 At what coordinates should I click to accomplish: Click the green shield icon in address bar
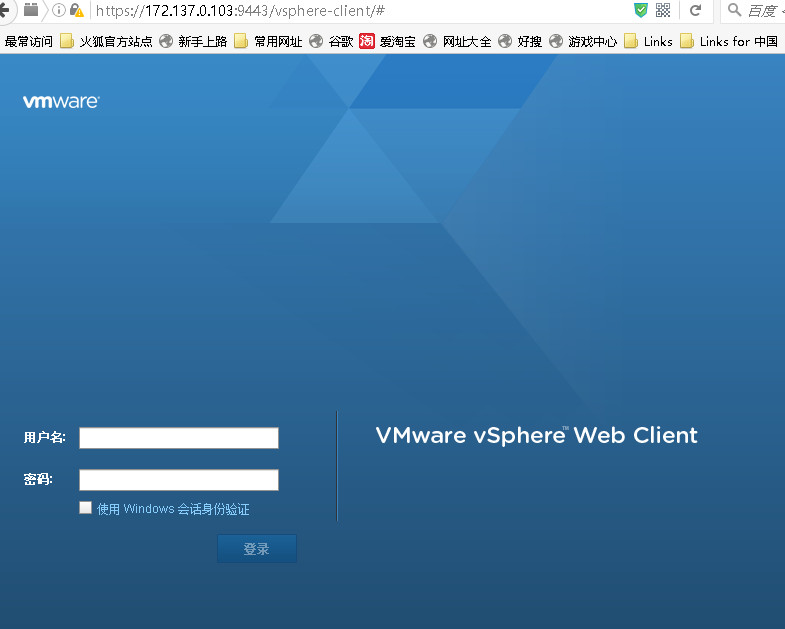641,10
